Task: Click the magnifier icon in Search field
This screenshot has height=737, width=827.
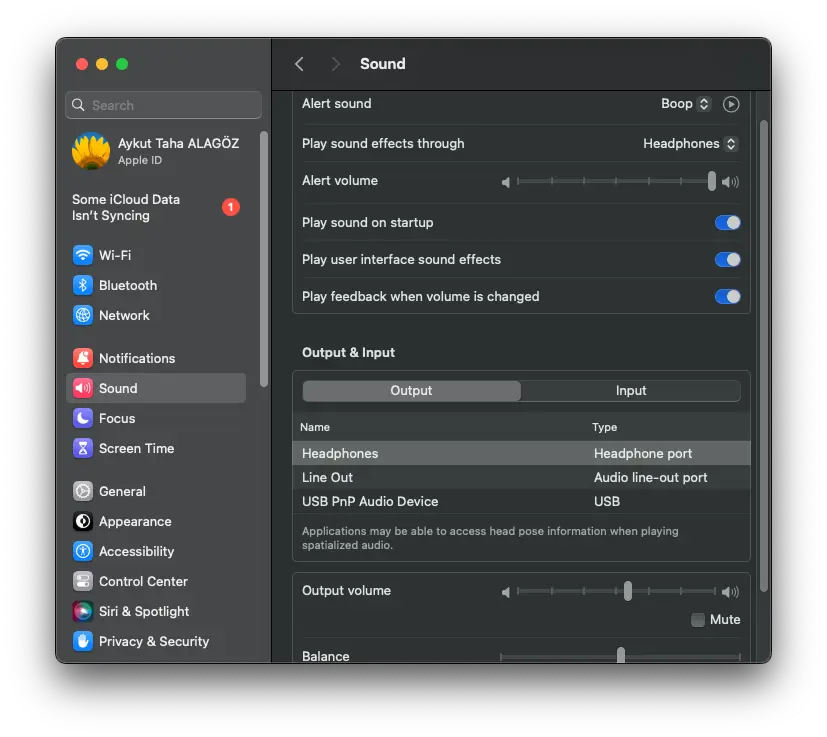Action: coord(78,105)
